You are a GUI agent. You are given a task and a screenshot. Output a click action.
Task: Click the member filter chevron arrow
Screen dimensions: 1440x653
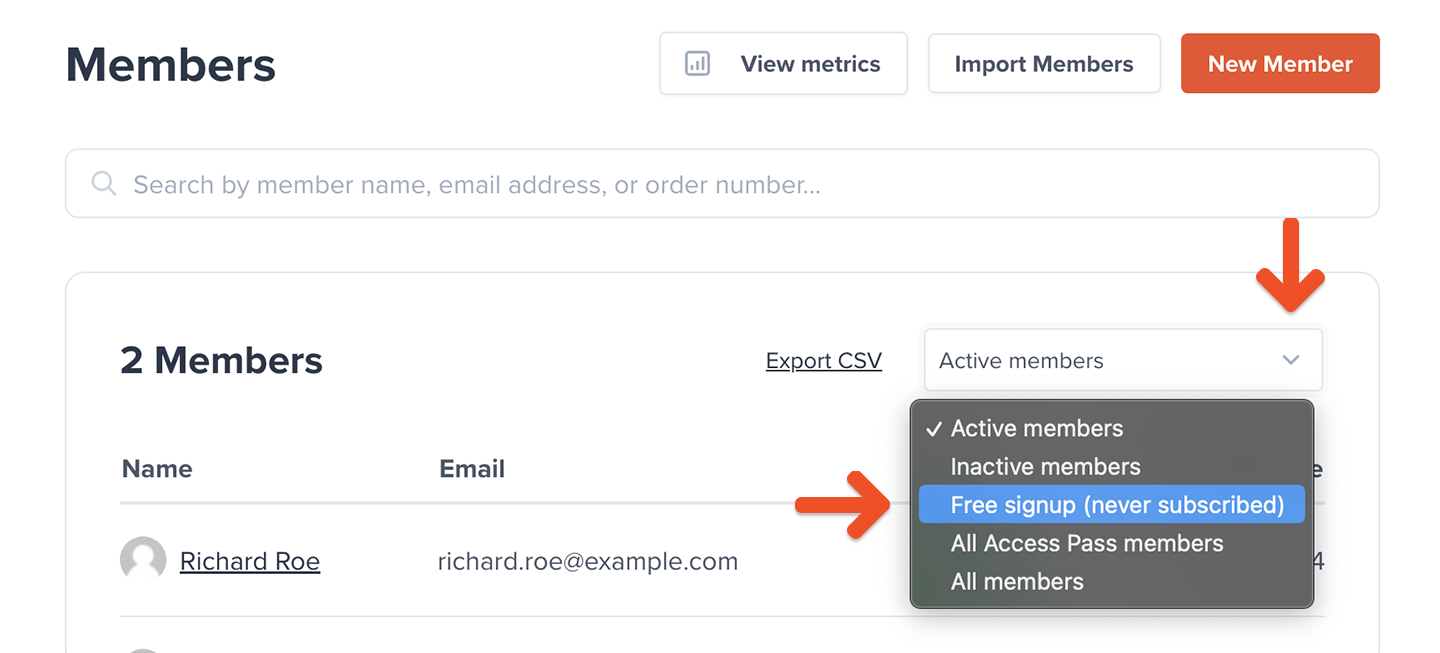(x=1291, y=360)
